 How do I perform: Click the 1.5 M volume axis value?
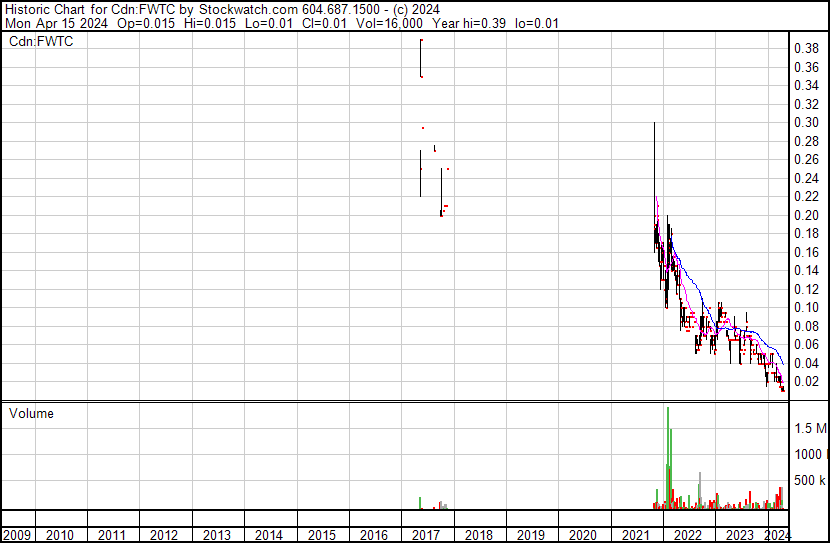[x=810, y=429]
